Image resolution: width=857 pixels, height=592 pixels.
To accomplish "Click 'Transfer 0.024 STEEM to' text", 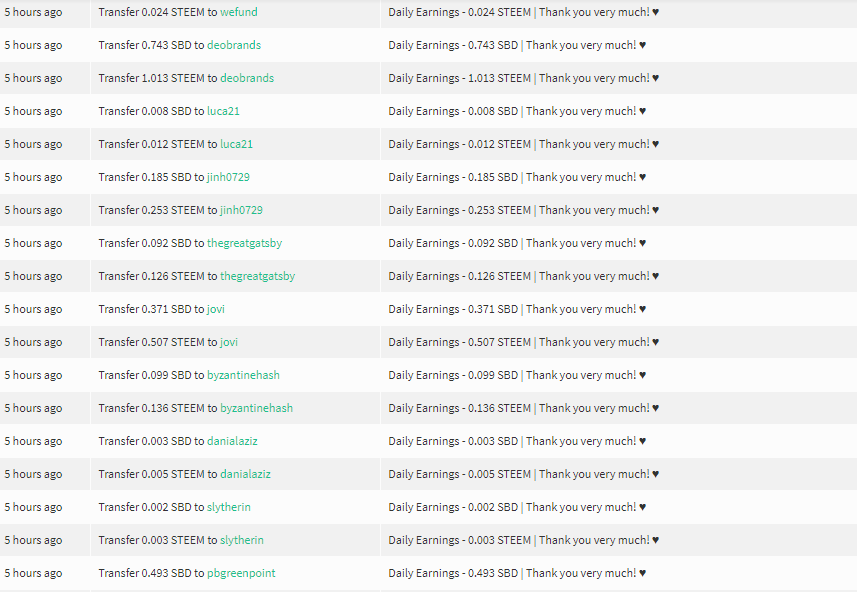I will click(x=158, y=12).
